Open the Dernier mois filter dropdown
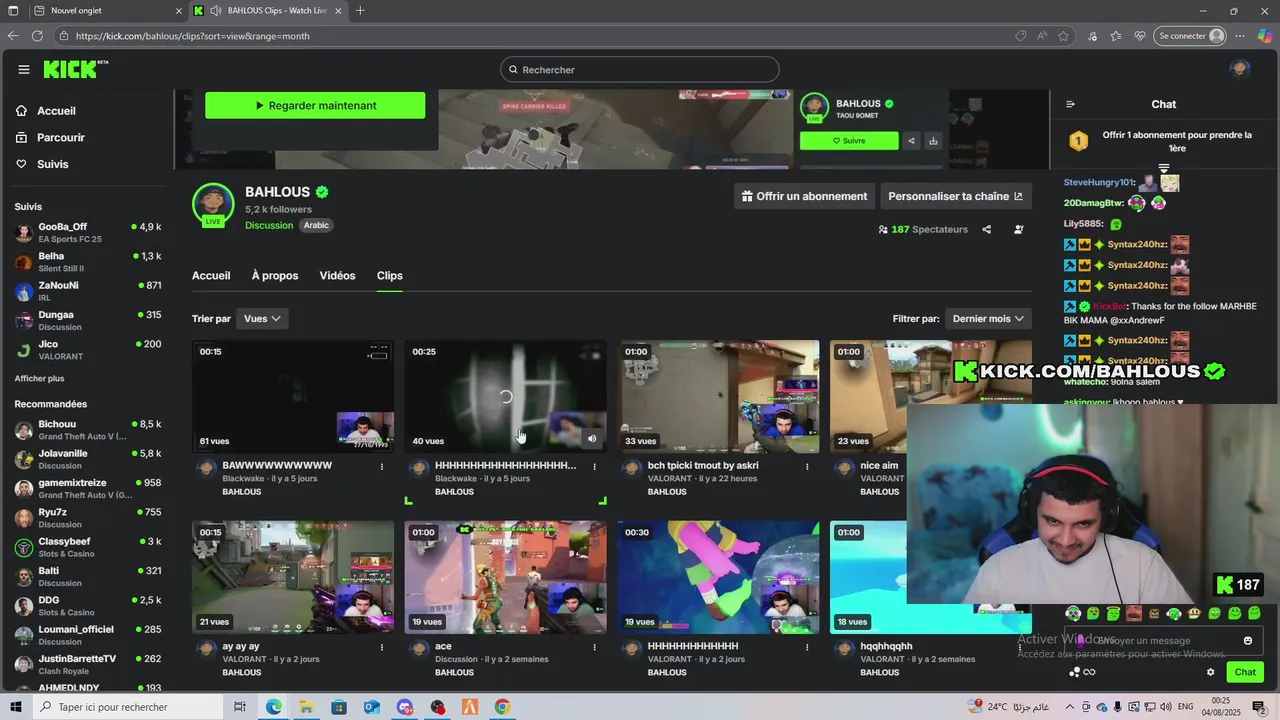Image resolution: width=1280 pixels, height=720 pixels. pos(988,318)
